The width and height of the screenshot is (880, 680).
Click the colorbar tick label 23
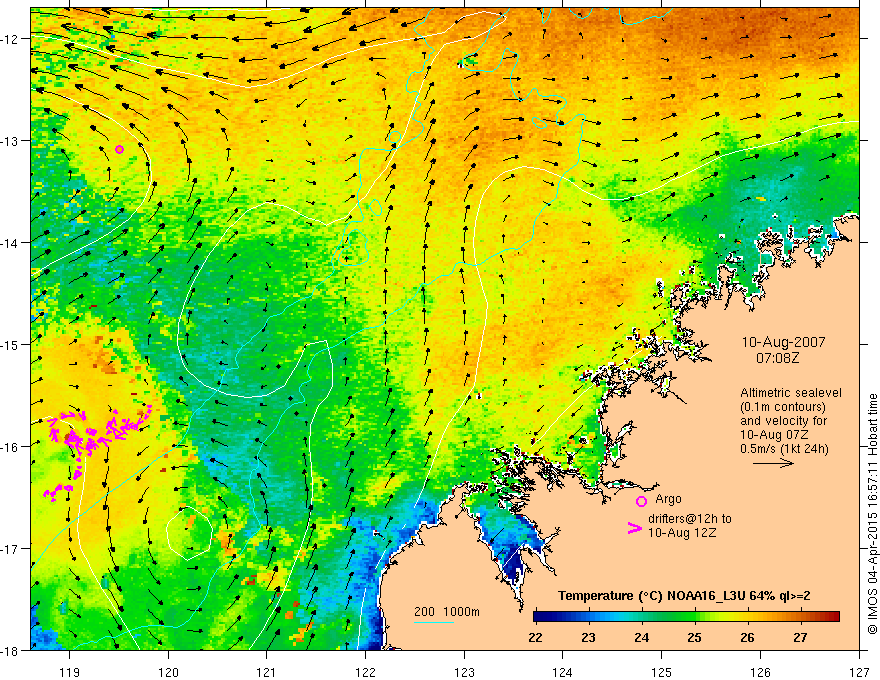point(588,637)
